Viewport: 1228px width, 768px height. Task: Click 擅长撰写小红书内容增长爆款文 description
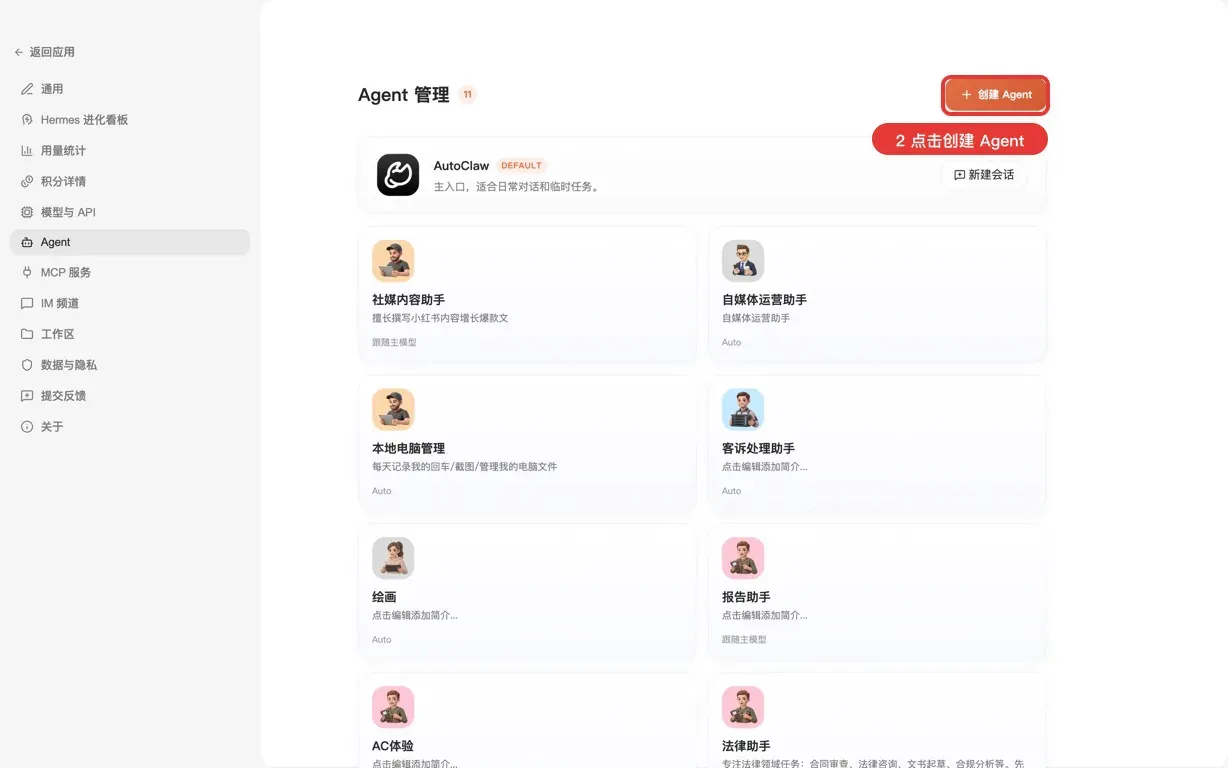[x=440, y=318]
